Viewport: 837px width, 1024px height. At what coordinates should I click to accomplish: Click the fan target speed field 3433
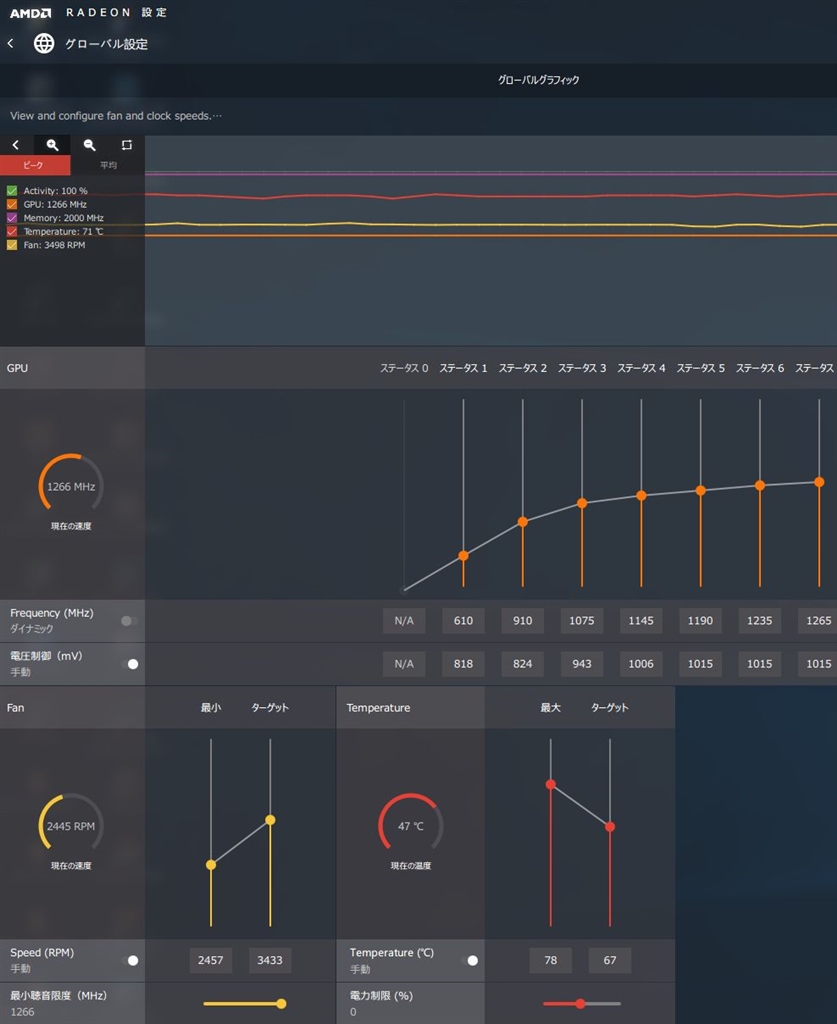(270, 961)
